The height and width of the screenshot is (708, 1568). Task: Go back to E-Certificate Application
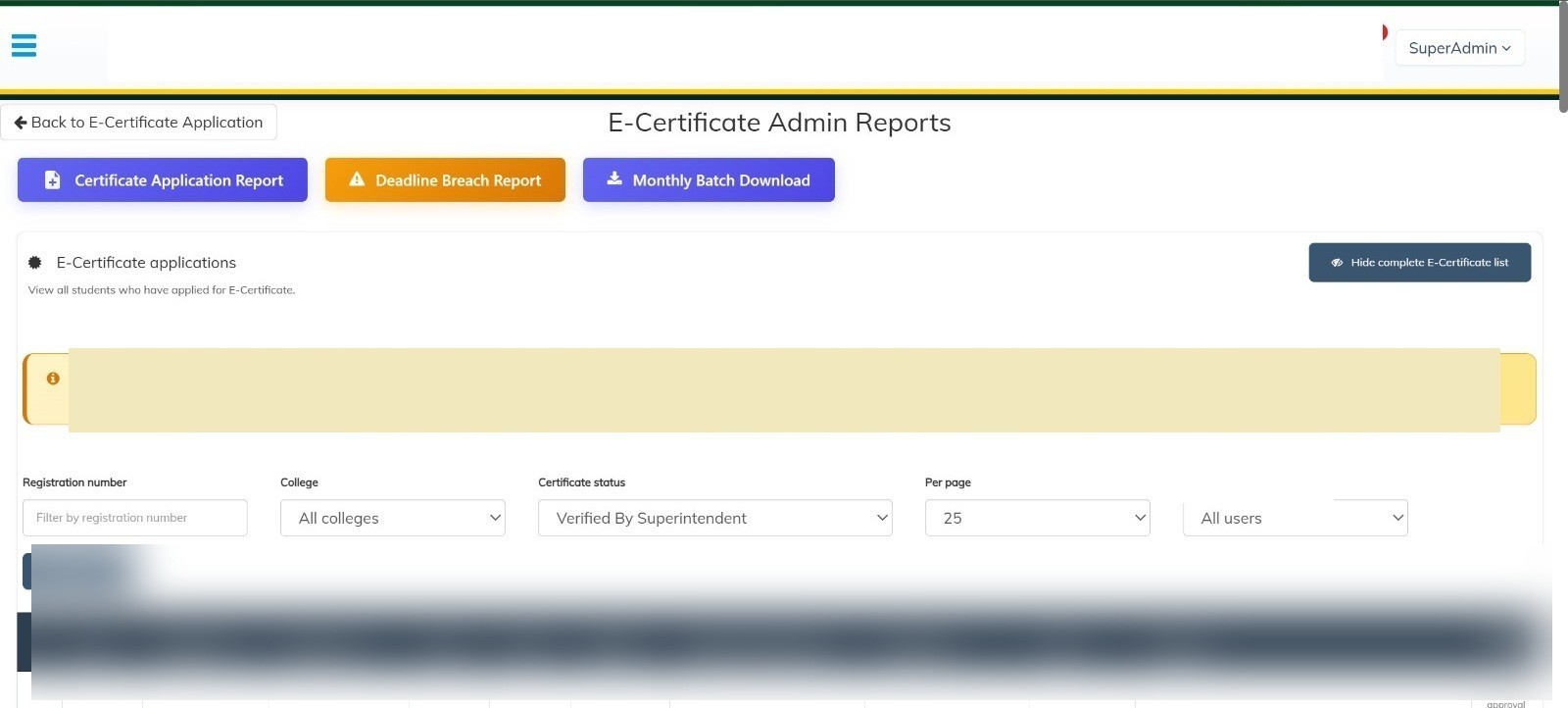click(138, 123)
